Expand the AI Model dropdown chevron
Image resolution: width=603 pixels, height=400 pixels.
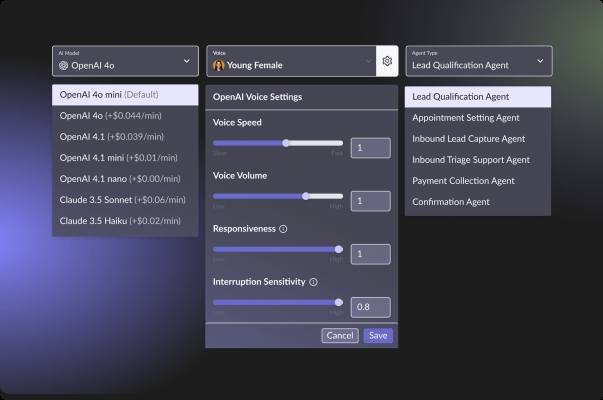[187, 61]
